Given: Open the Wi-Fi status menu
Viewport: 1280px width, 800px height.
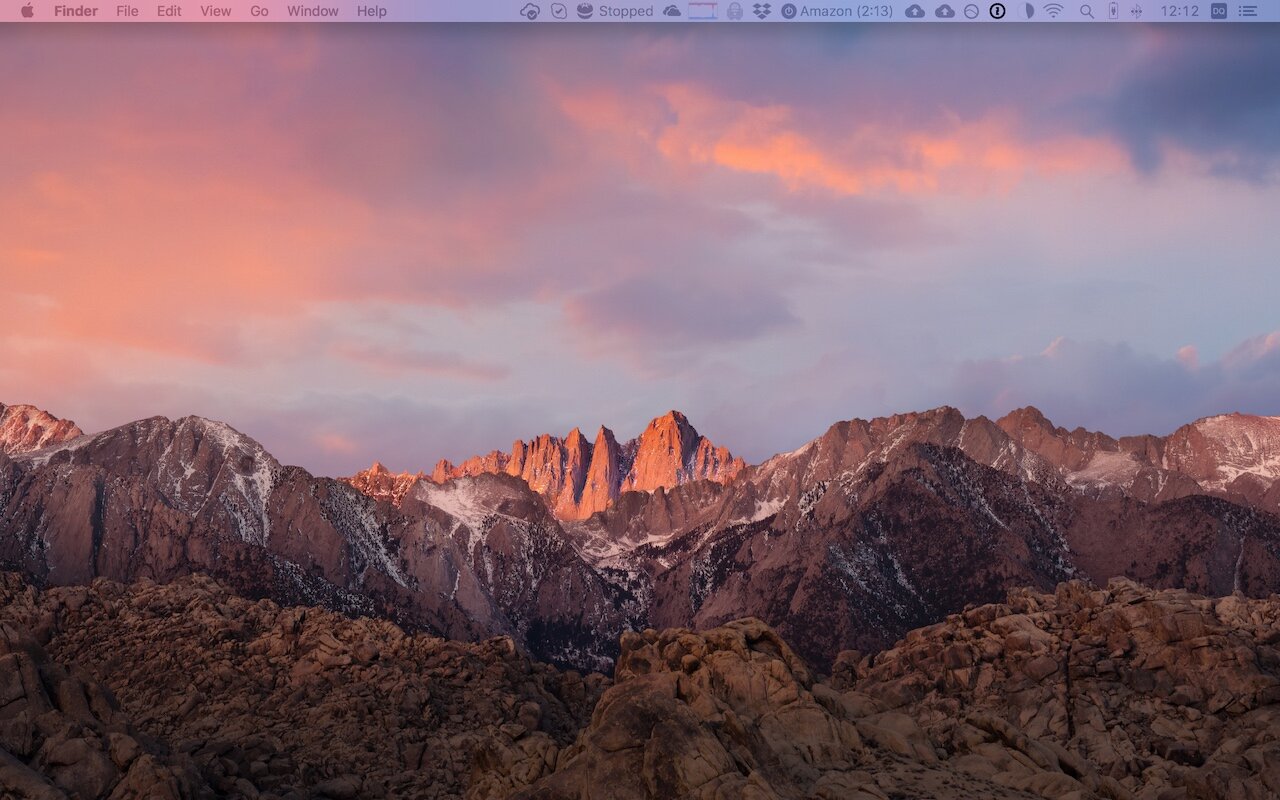Looking at the screenshot, I should [1053, 11].
